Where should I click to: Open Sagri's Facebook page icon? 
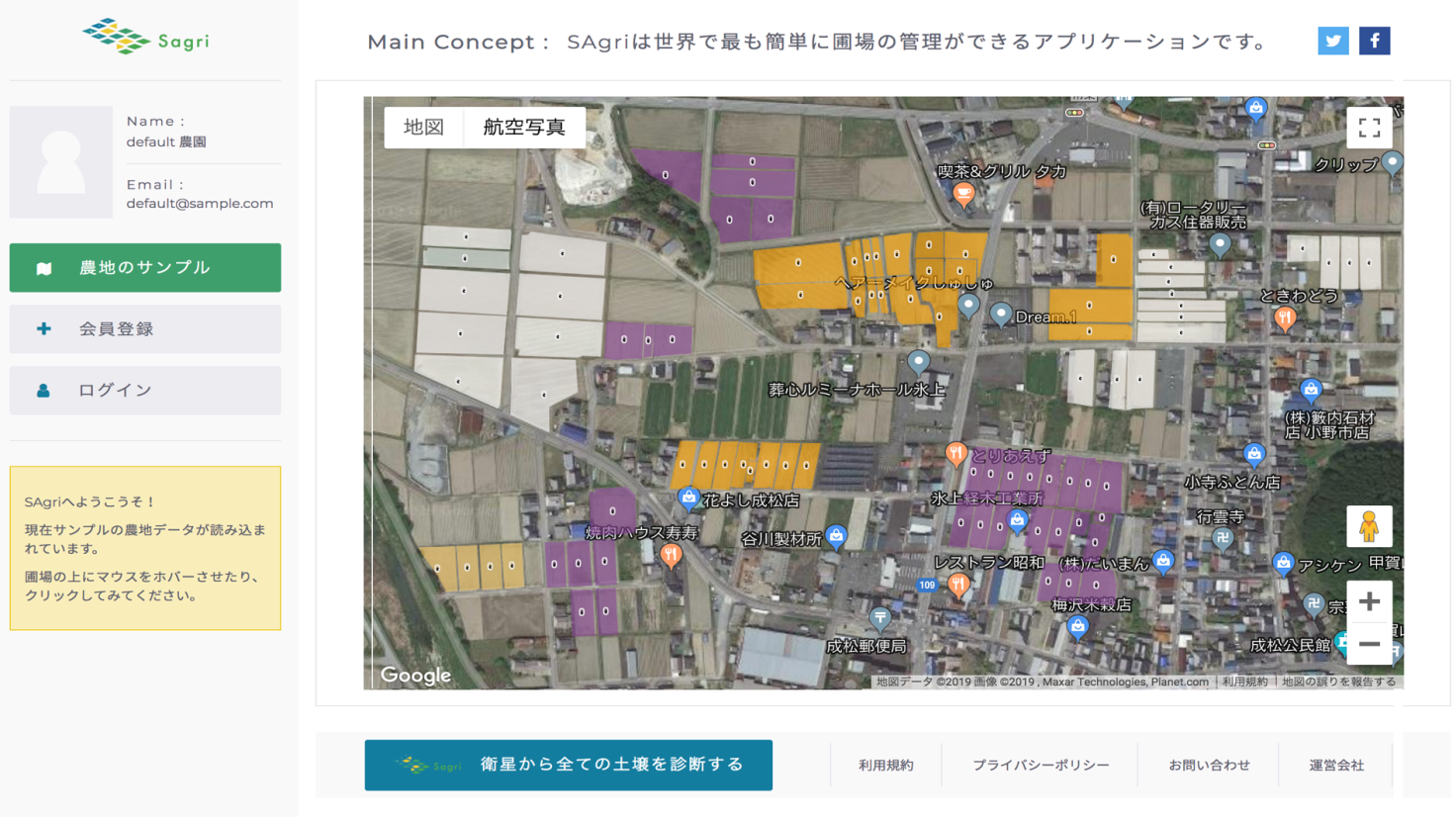[1374, 41]
